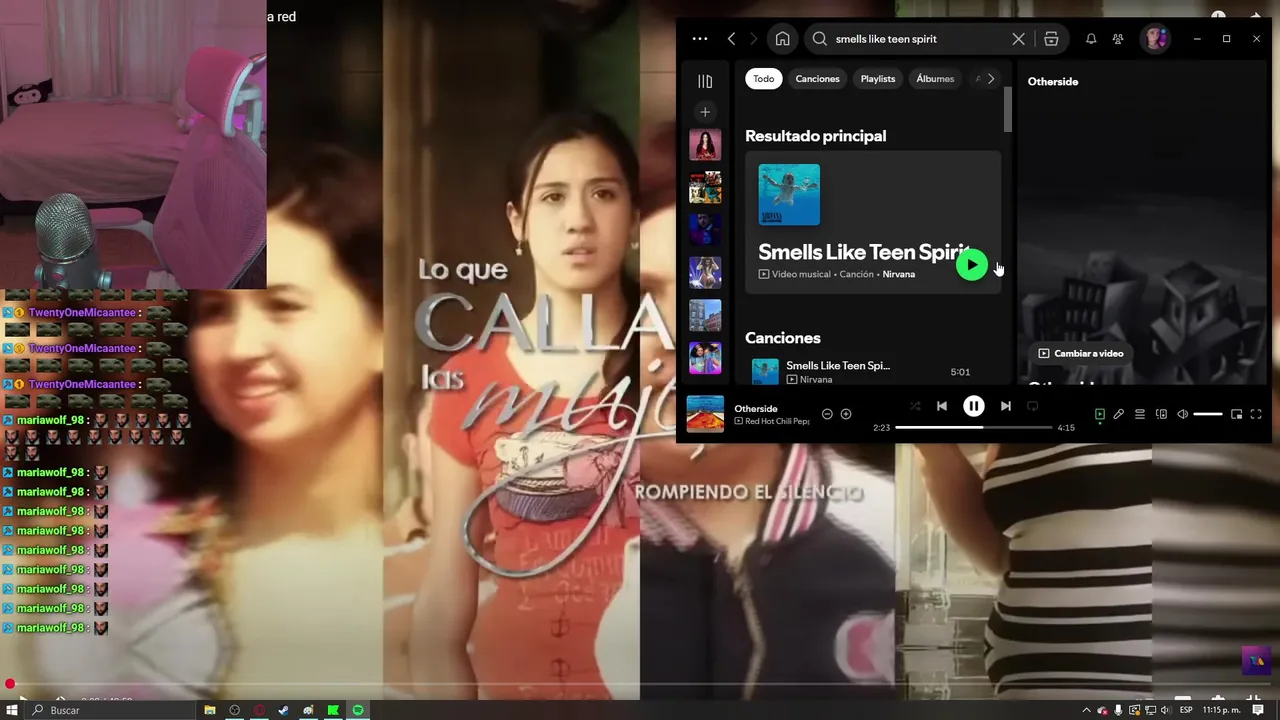Skip to previous track
The width and height of the screenshot is (1280, 720).
pyautogui.click(x=942, y=406)
